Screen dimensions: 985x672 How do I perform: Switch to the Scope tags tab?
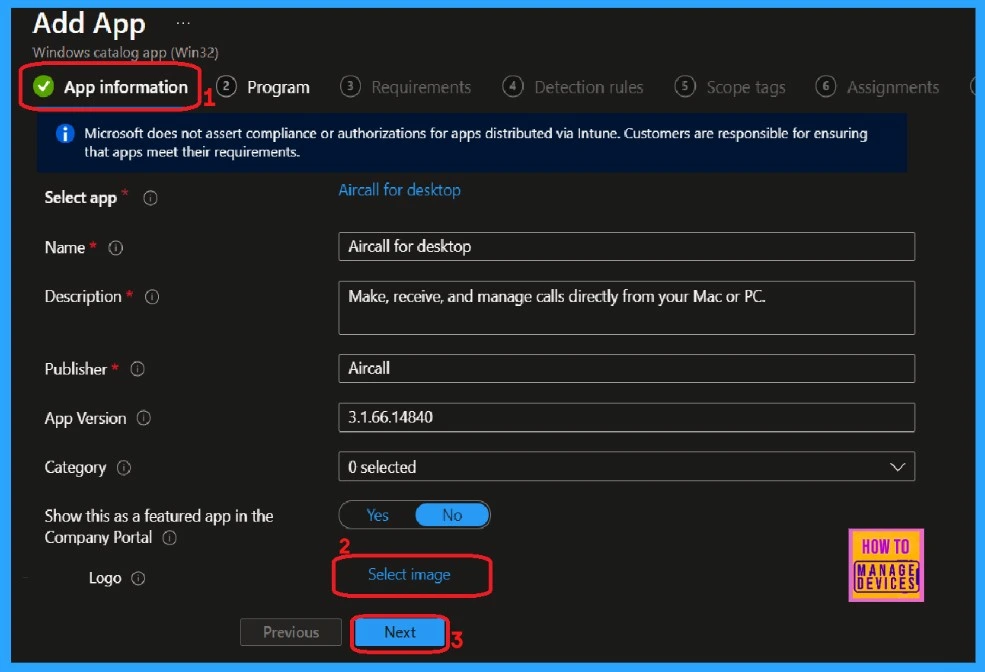pos(730,87)
